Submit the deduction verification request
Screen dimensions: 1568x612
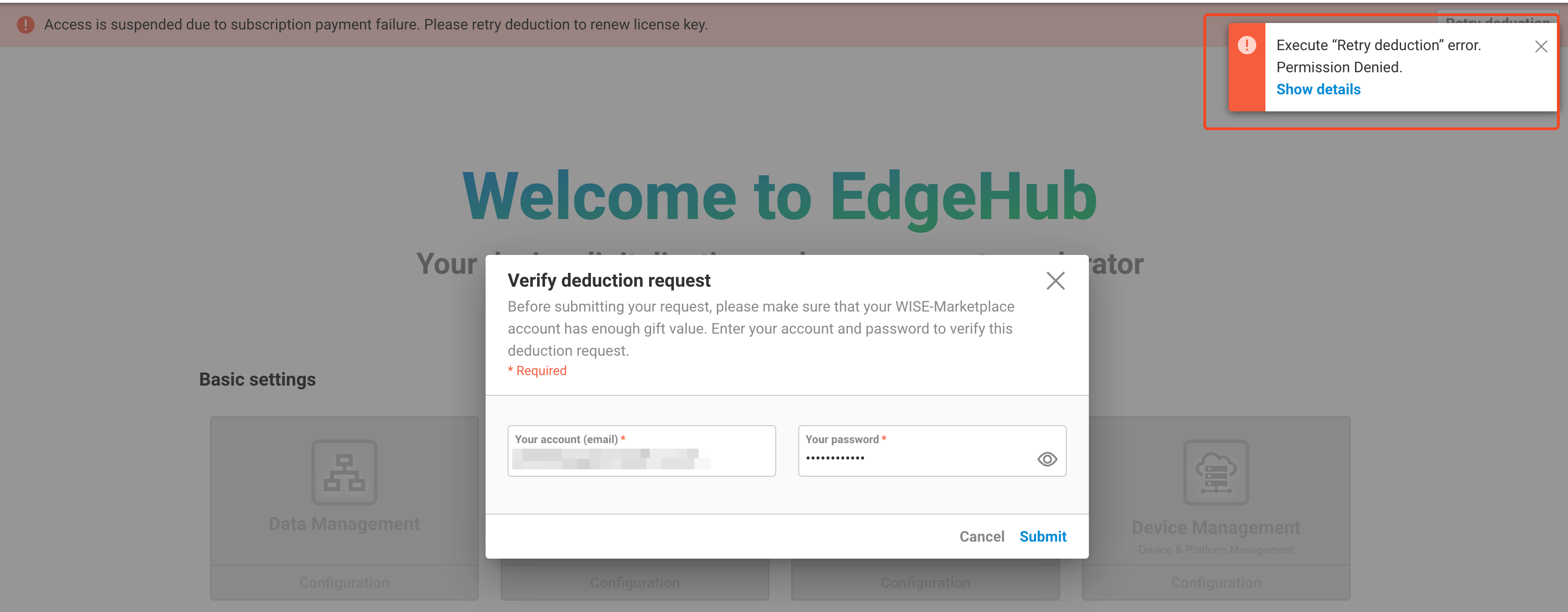(1043, 536)
